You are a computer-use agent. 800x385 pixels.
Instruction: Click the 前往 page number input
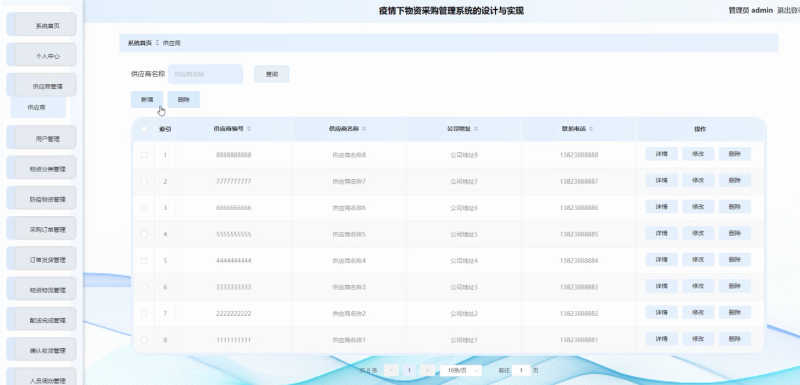[x=521, y=371]
